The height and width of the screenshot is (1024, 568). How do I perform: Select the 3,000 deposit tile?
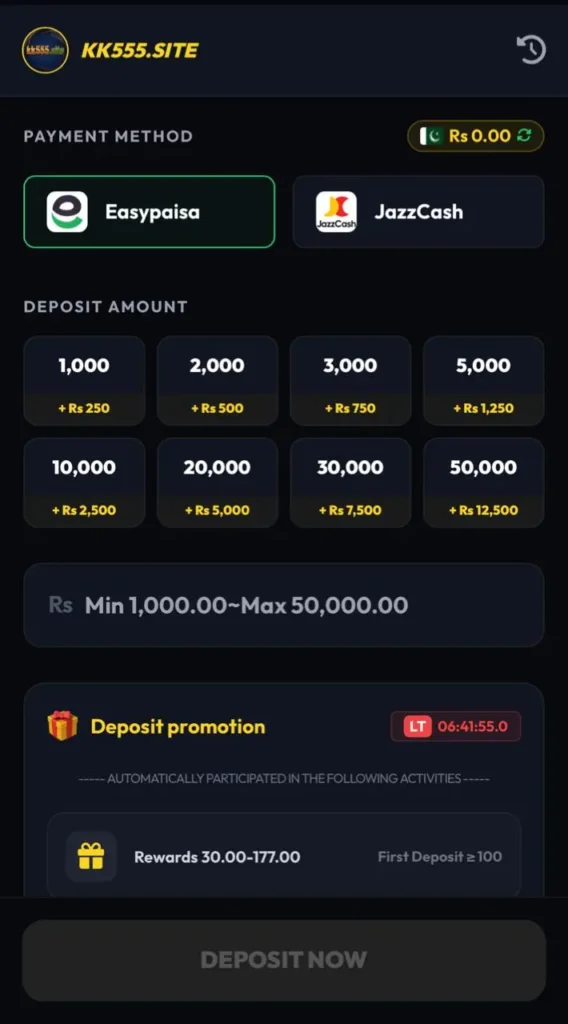click(351, 381)
